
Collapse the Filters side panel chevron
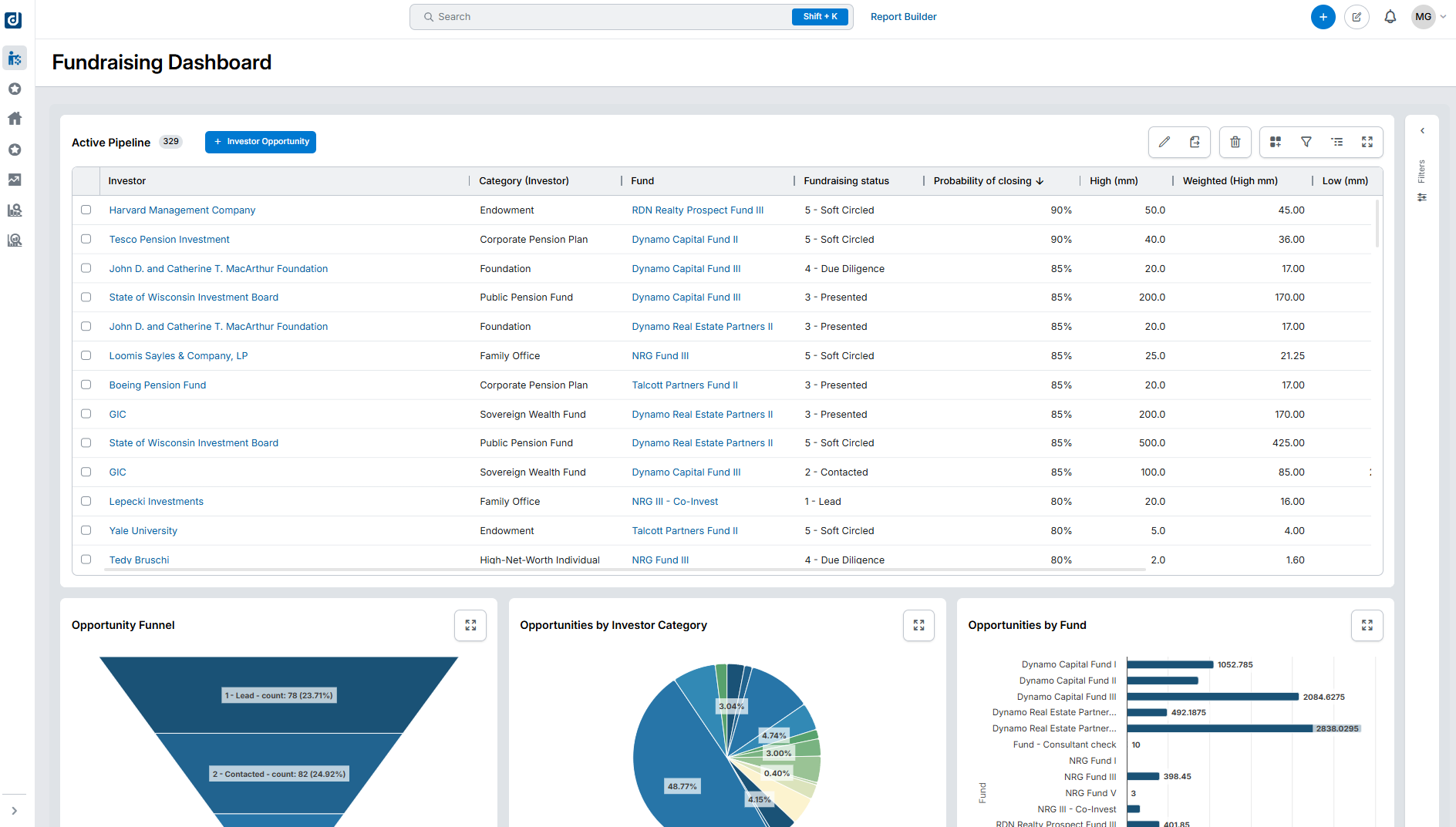pyautogui.click(x=1422, y=131)
